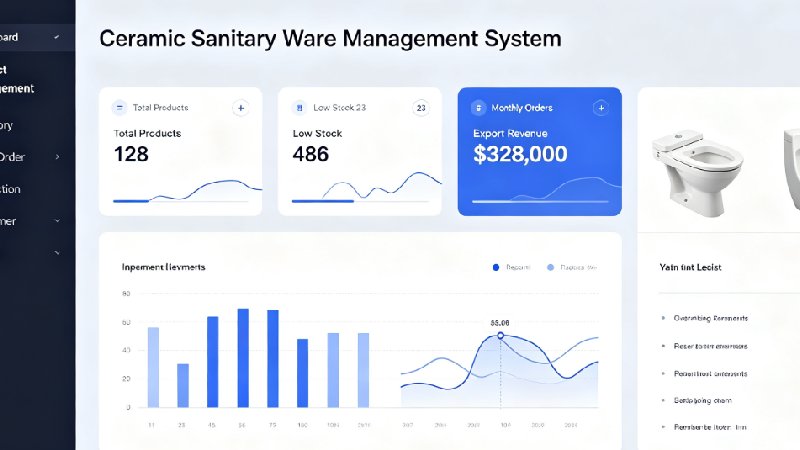The width and height of the screenshot is (800, 450).
Task: Toggle the dark blue legend series dot
Action: point(496,267)
